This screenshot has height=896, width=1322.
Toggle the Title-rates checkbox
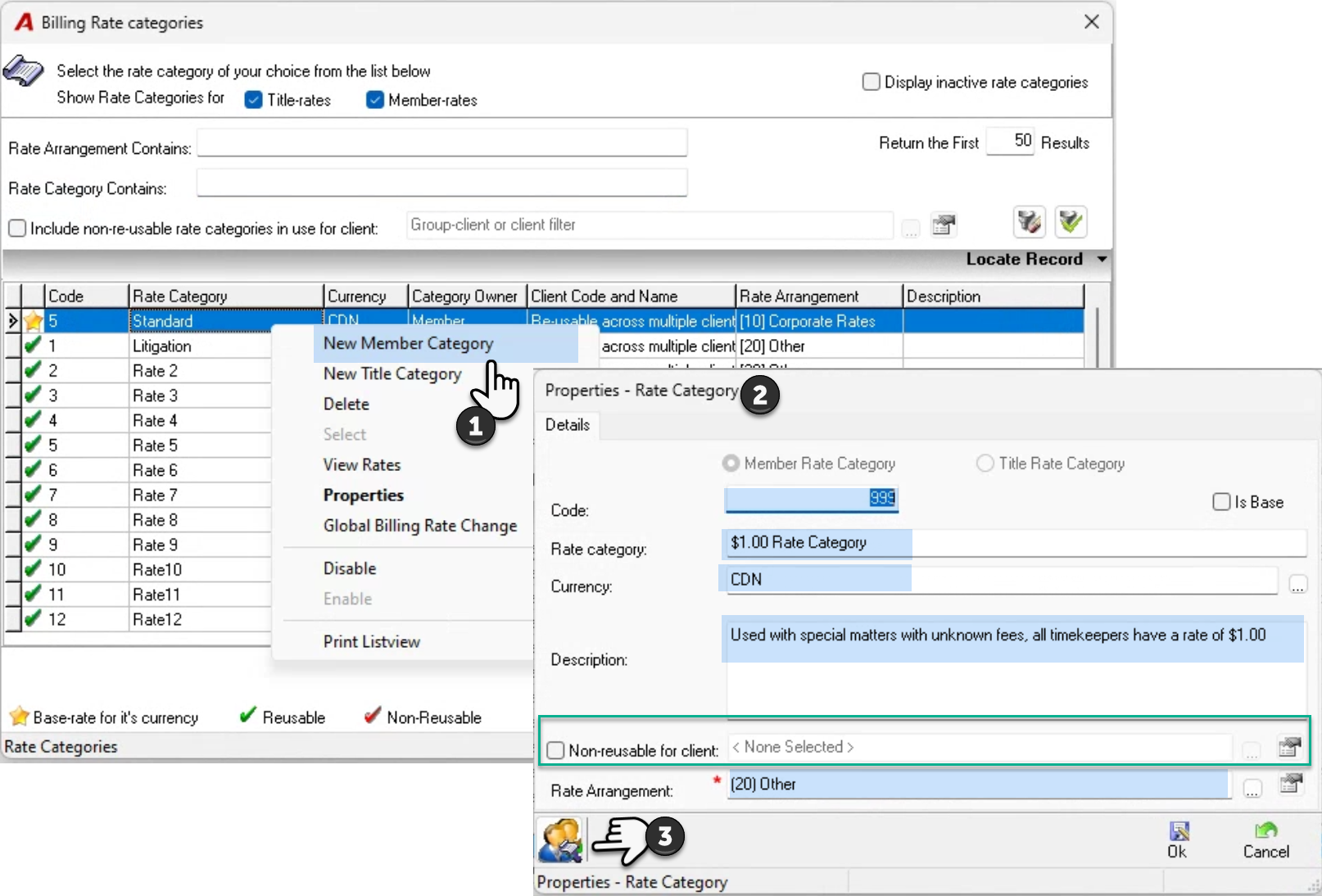pyautogui.click(x=254, y=100)
